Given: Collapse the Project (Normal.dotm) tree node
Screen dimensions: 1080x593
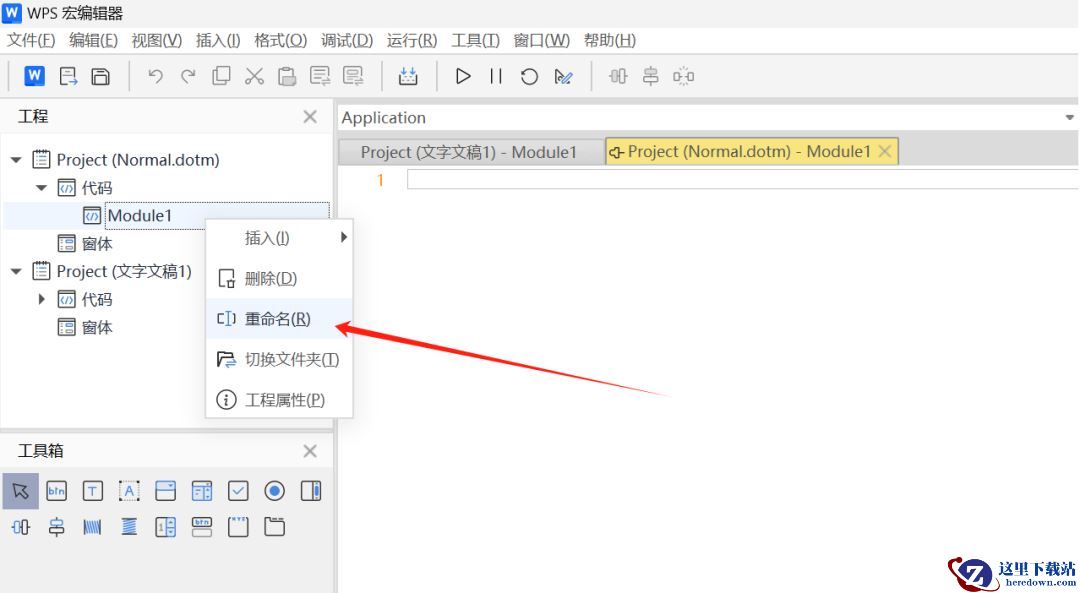Looking at the screenshot, I should coord(16,160).
